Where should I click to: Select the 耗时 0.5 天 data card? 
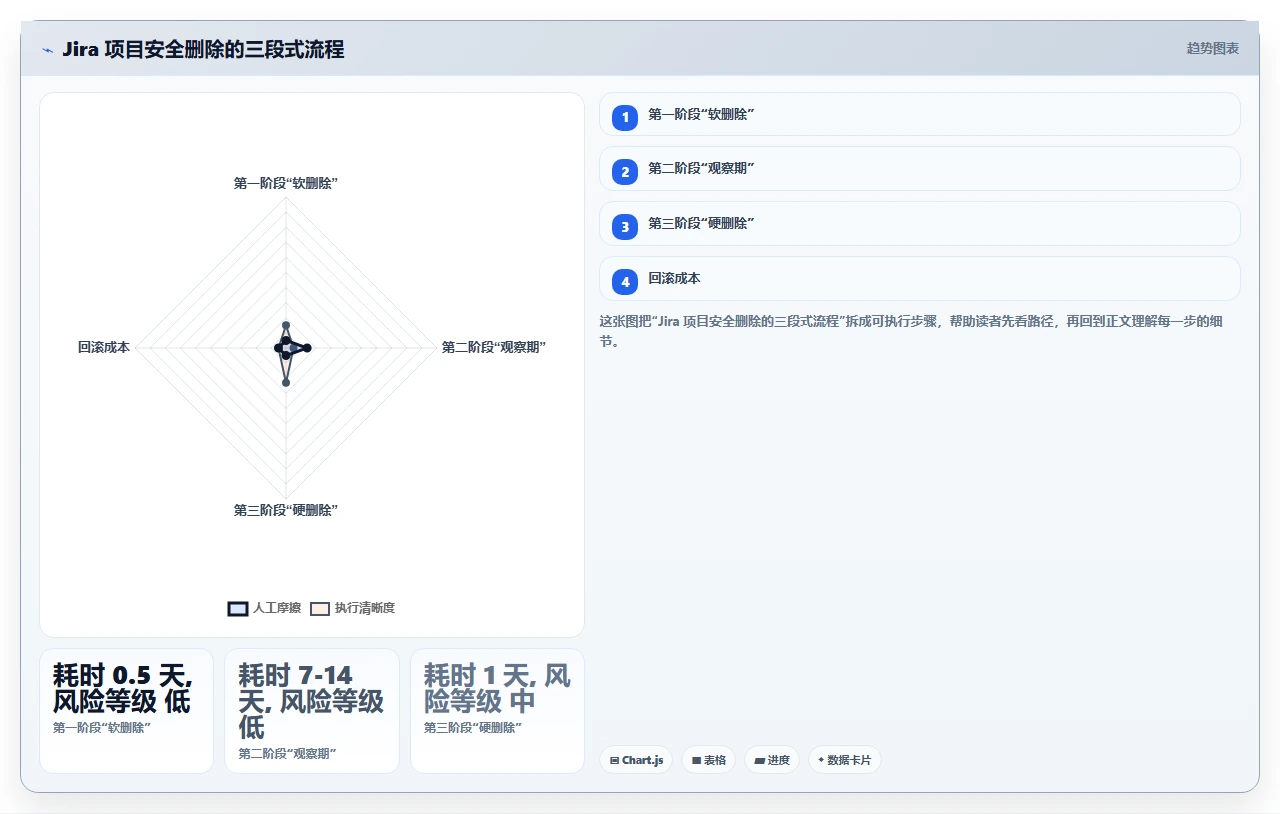point(126,710)
